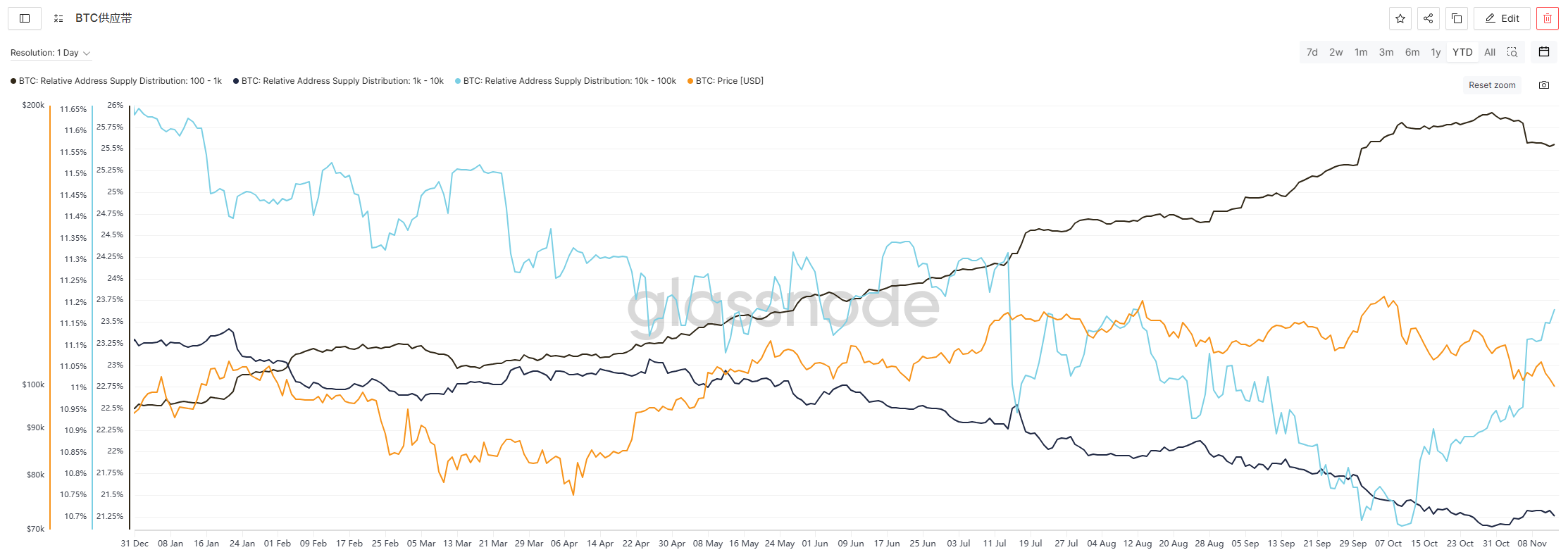
Task: Click the formula icon beside the chart title
Action: click(58, 18)
